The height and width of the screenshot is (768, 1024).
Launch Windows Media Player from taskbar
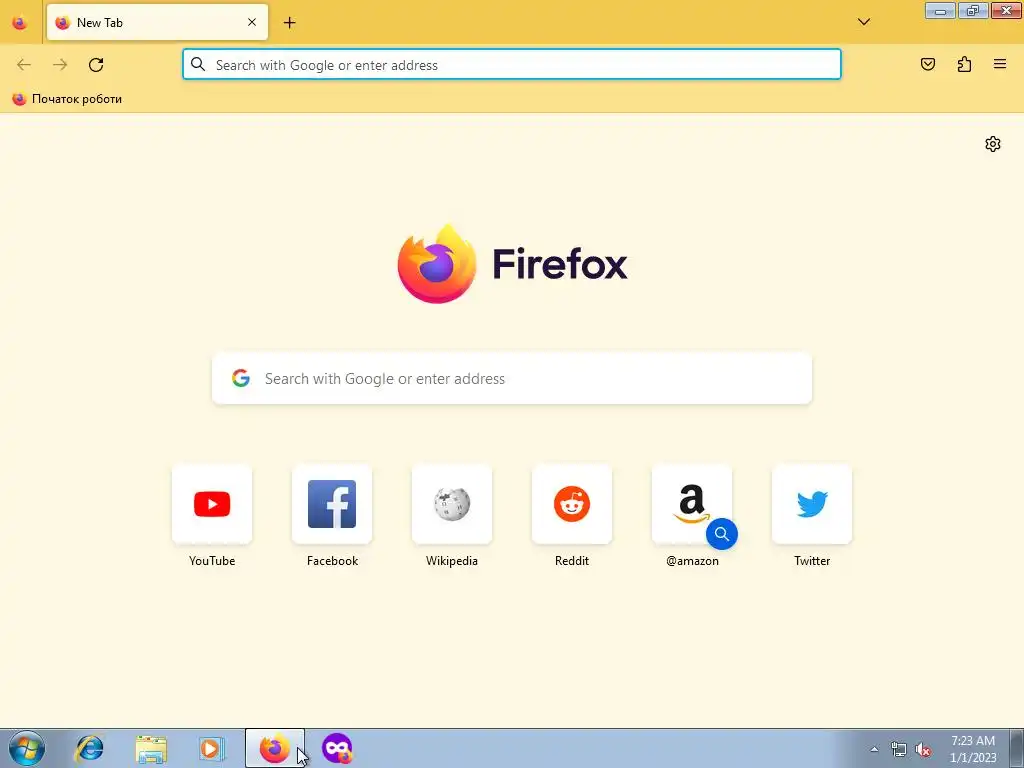212,748
